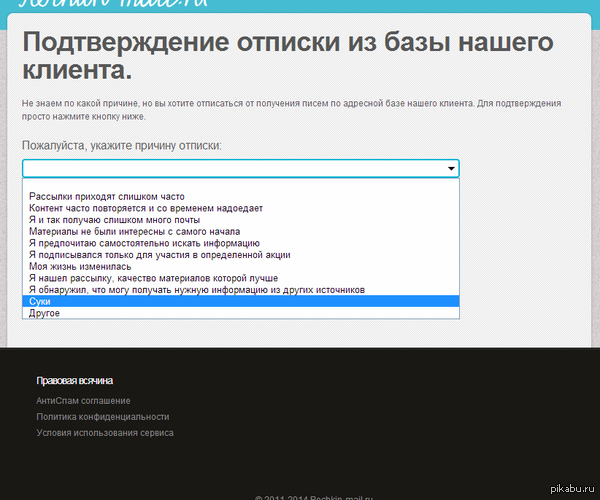Screen dimensions: 600x500
Task: Pick the 'Моя жизнь изменилась' option
Action: click(79, 267)
